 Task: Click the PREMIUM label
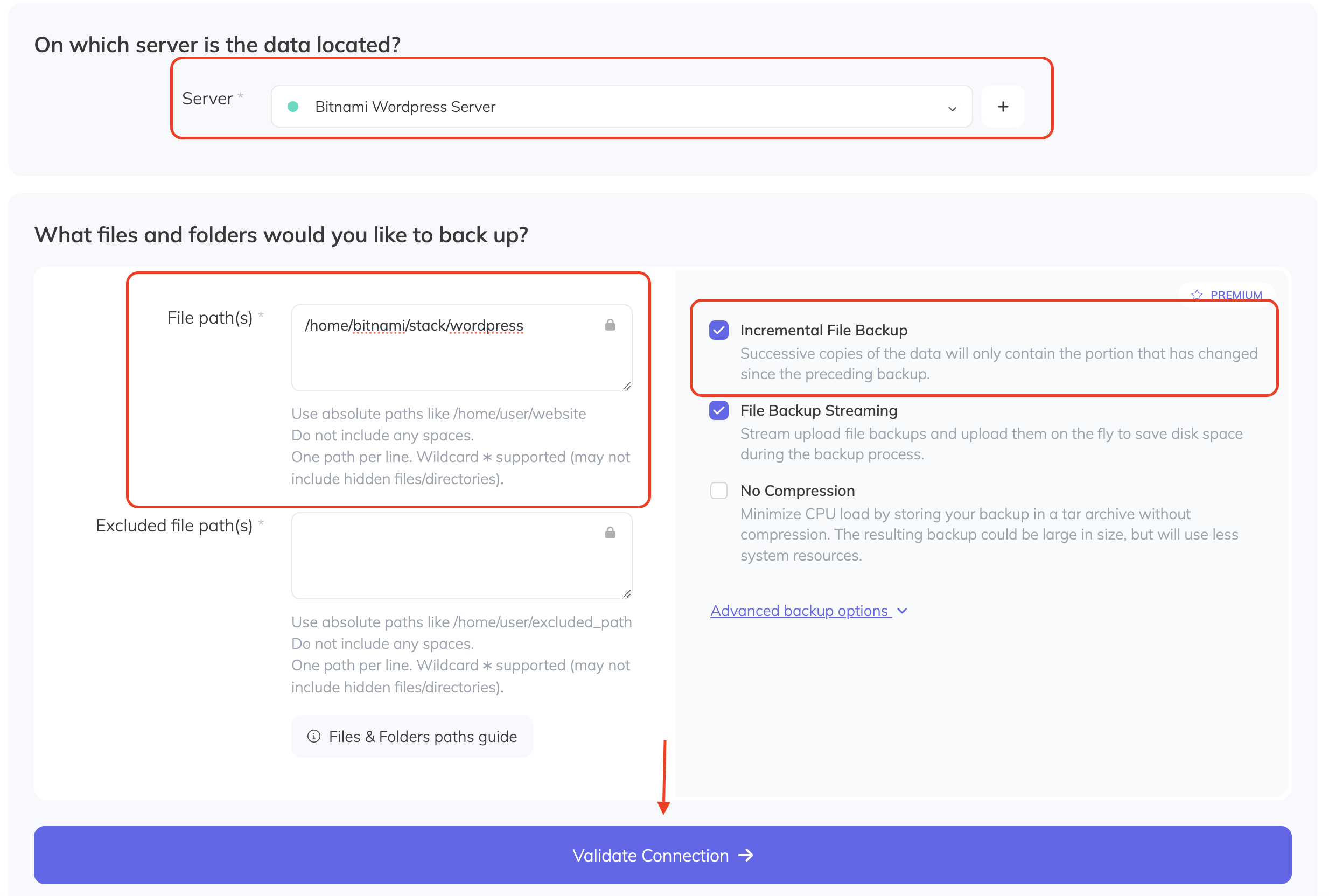[1236, 295]
